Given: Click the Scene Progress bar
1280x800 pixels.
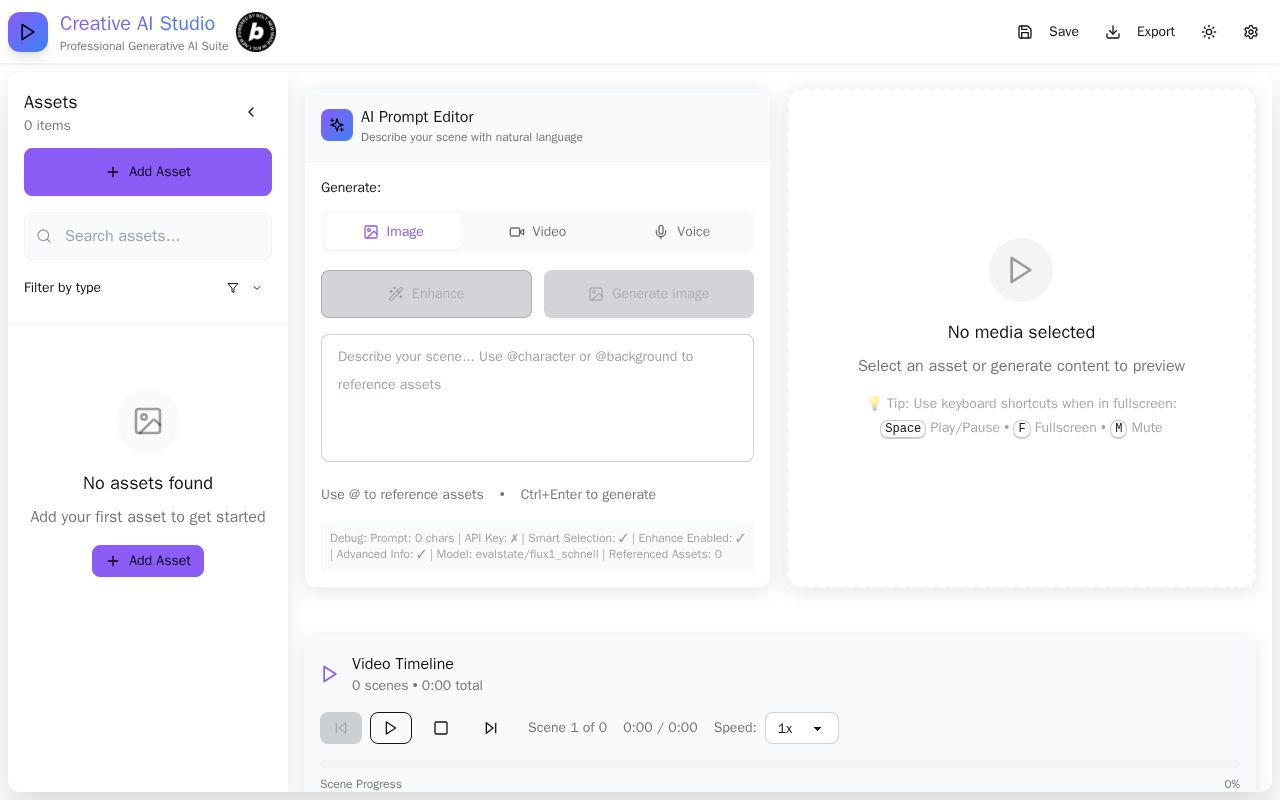Looking at the screenshot, I should tap(780, 764).
